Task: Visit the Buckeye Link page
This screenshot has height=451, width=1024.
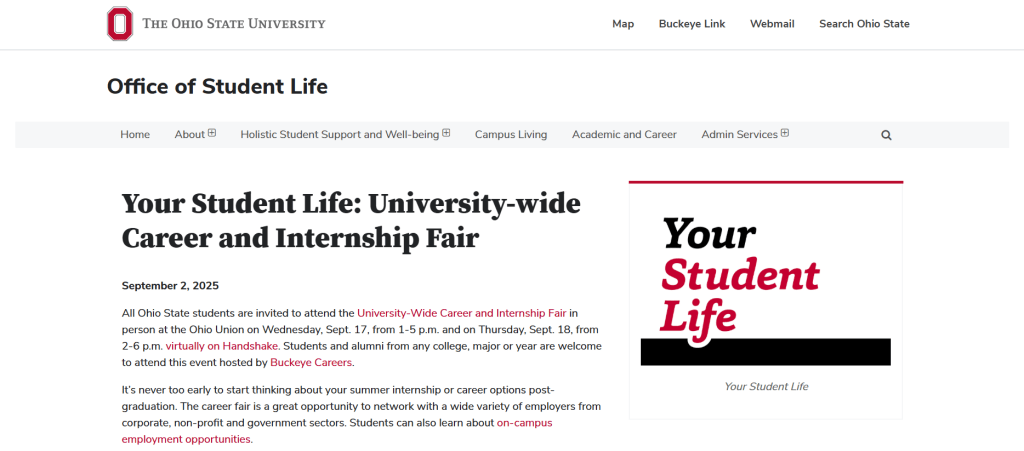Action: coord(692,24)
